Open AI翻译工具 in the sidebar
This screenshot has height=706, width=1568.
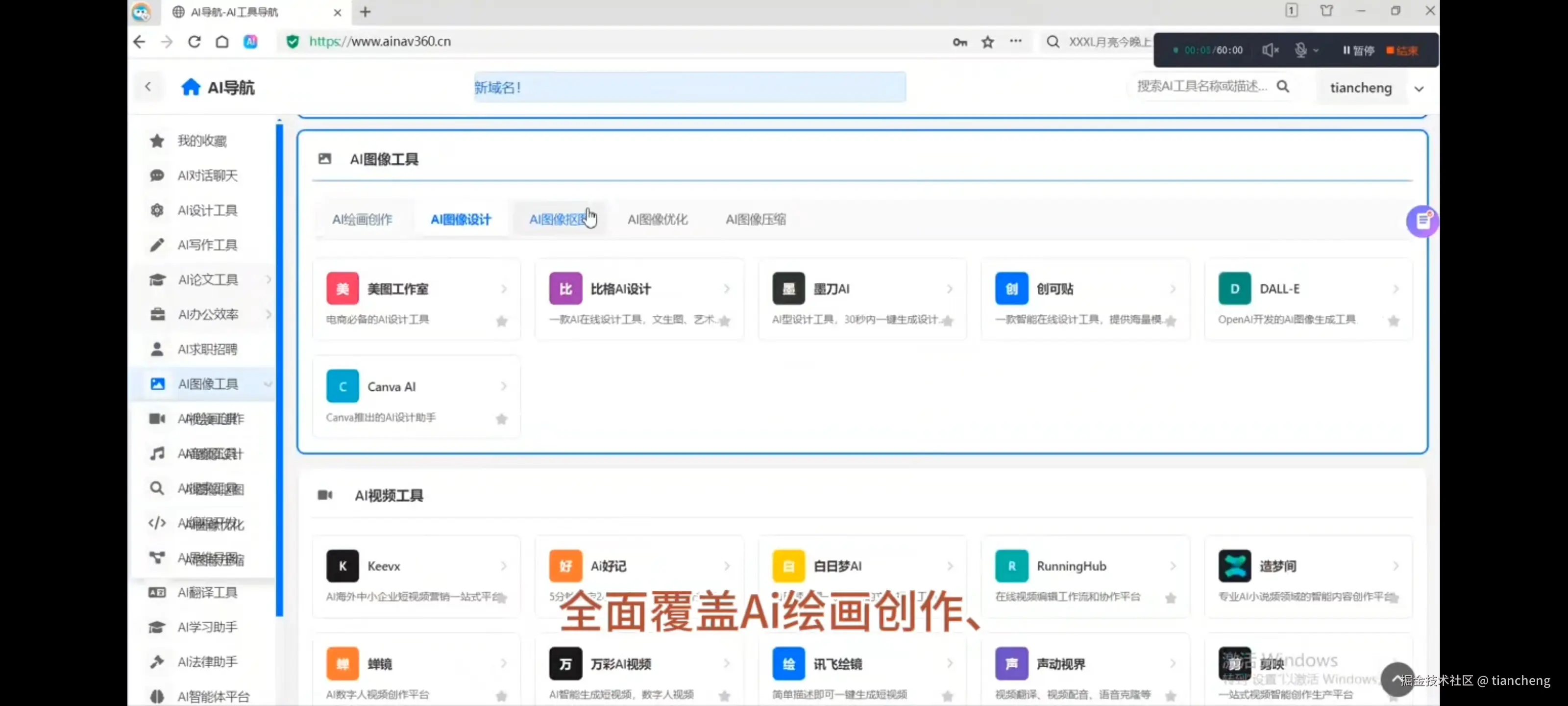pyautogui.click(x=208, y=592)
